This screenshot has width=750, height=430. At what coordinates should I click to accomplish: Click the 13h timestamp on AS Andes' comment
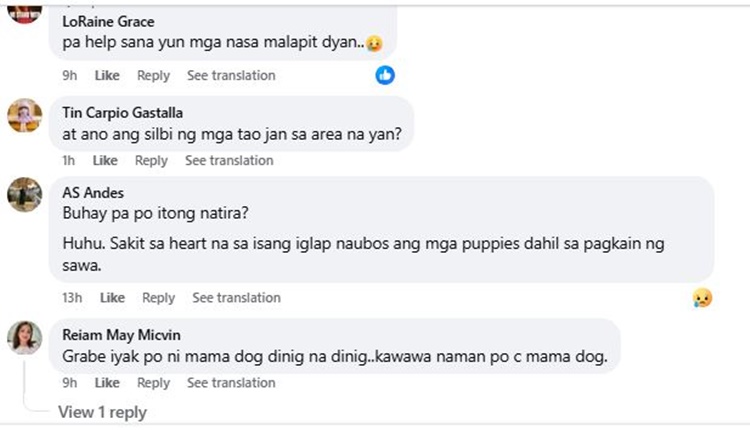point(71,297)
